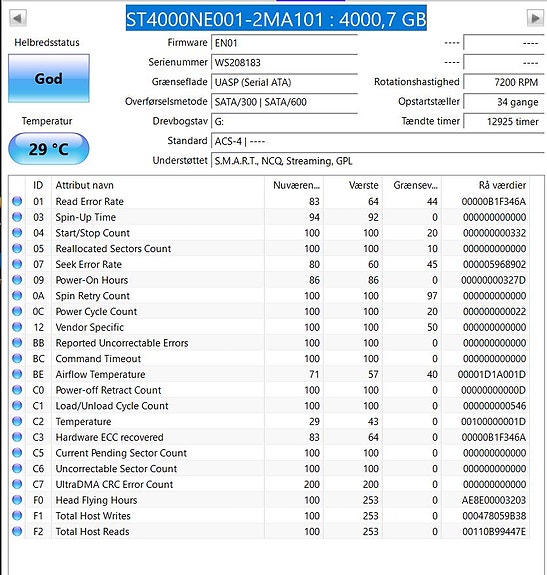
Task: Click the status dot for Hardware ECC recovered
Action: (x=17, y=437)
